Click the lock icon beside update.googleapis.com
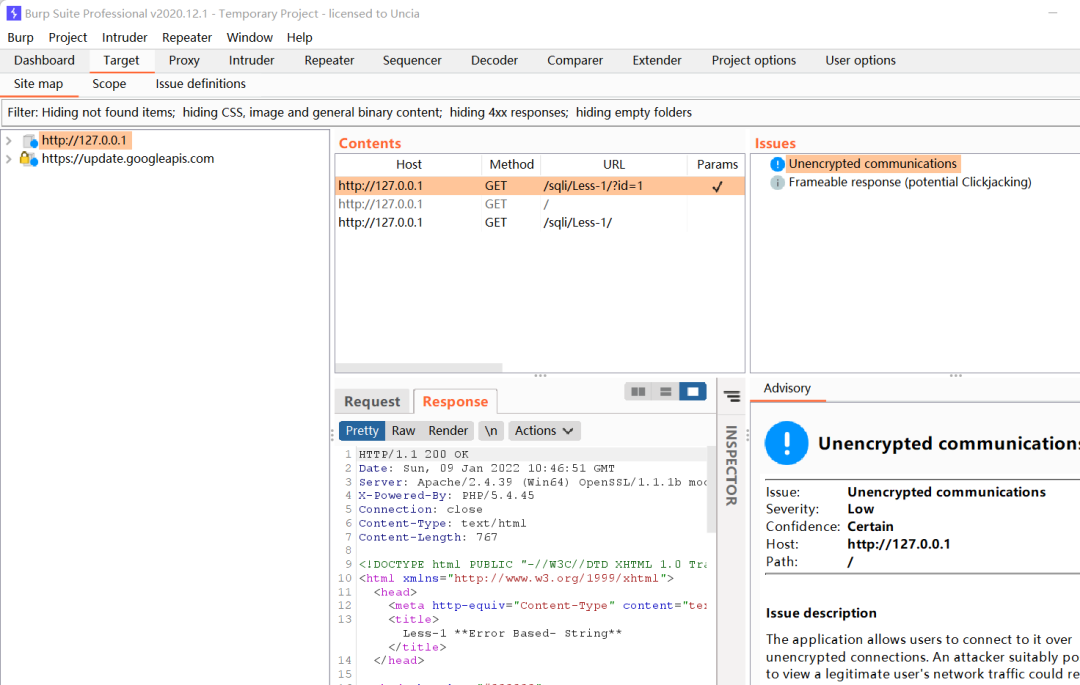 (x=28, y=159)
